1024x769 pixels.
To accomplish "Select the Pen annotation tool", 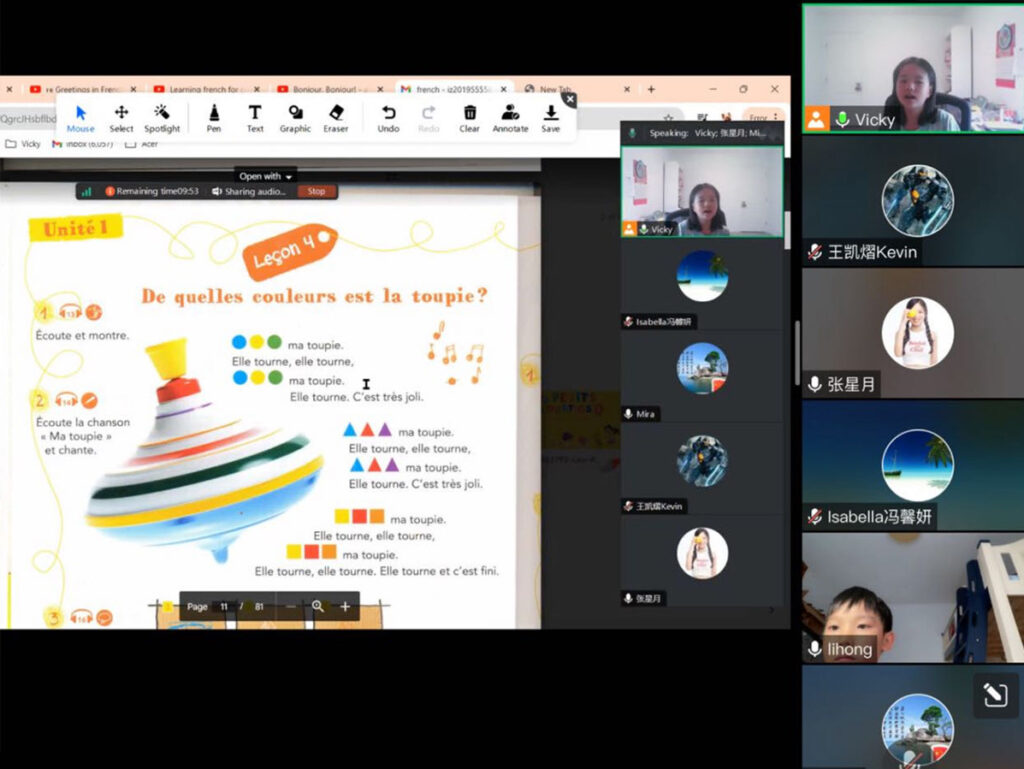I will coord(214,119).
